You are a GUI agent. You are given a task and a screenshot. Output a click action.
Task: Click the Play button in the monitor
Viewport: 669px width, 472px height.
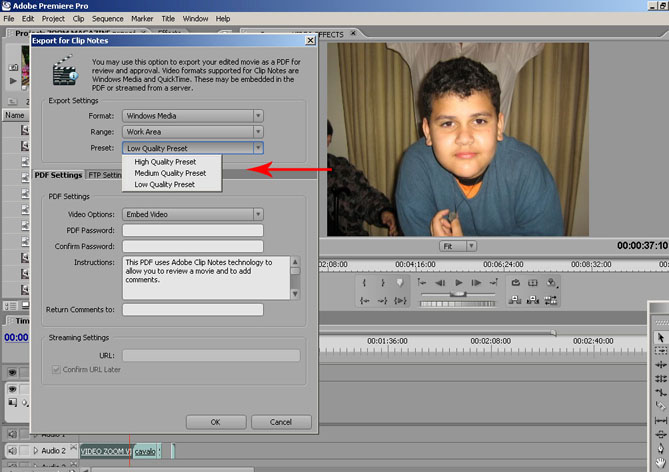click(x=459, y=283)
